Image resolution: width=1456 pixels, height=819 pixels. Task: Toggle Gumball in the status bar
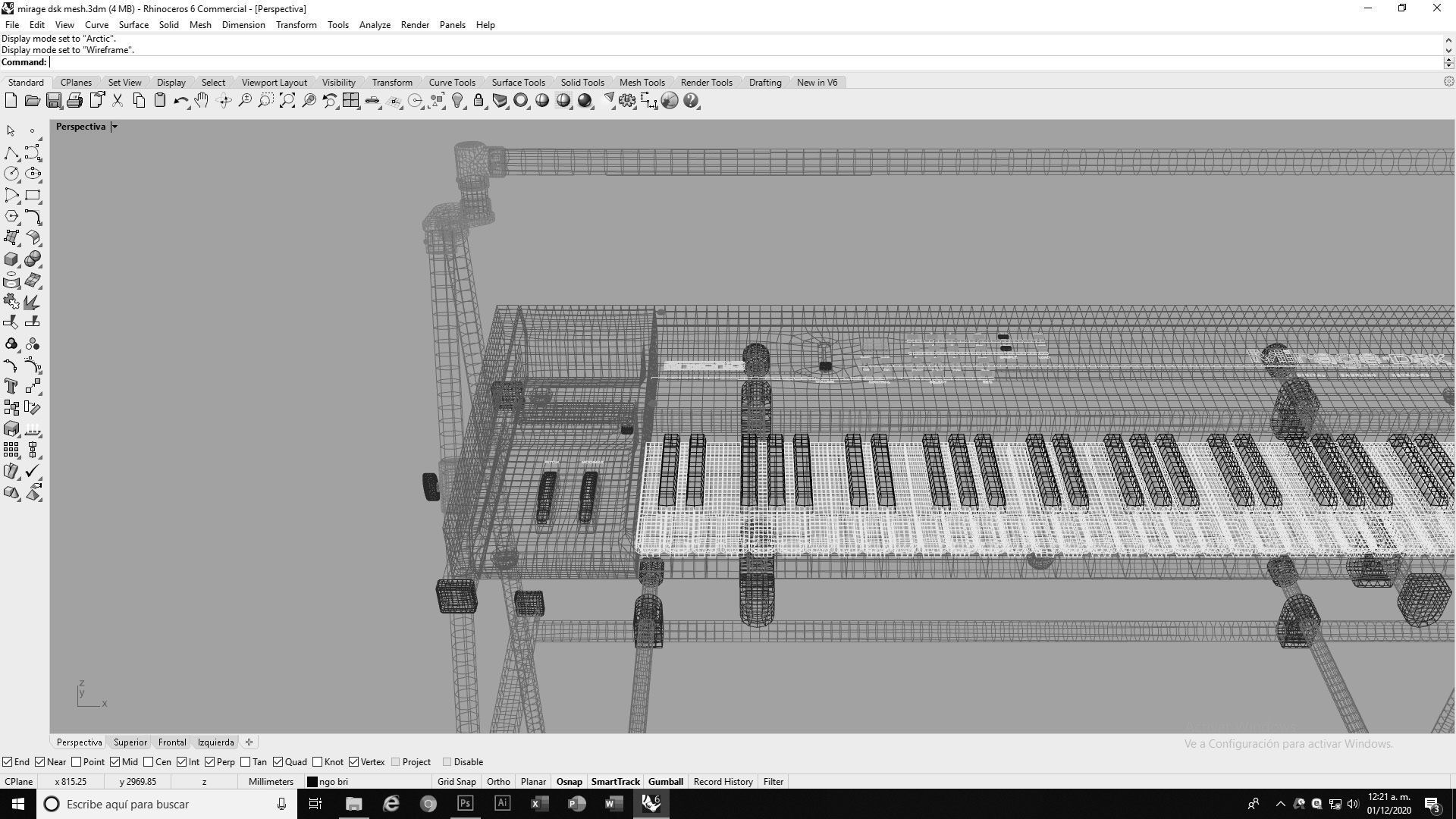(x=666, y=782)
